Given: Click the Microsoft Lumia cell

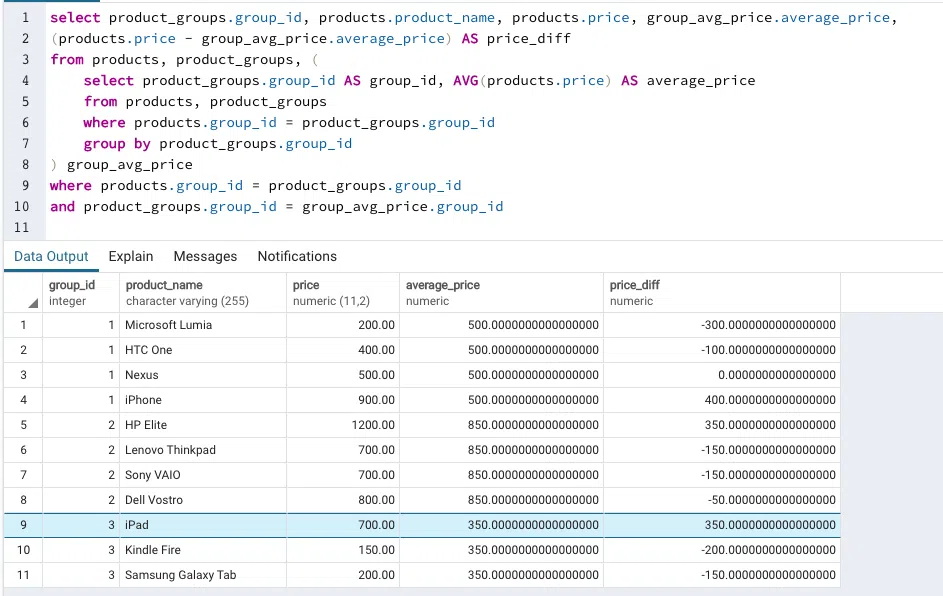Looking at the screenshot, I should tap(203, 325).
